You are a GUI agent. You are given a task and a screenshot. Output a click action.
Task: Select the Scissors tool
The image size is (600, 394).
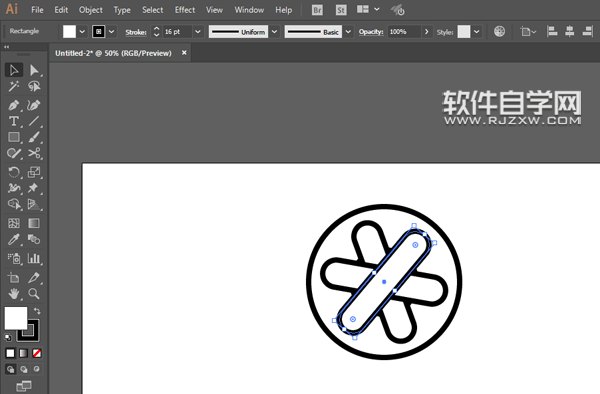34,153
